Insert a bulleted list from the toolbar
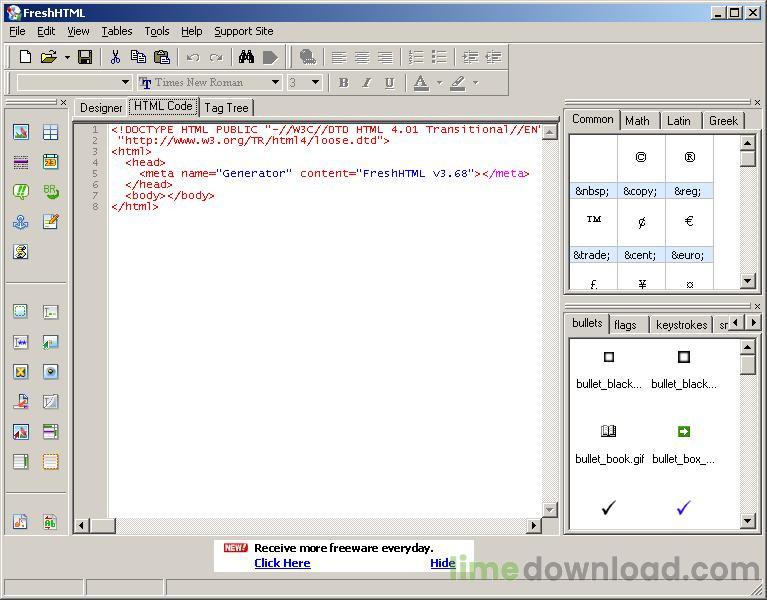767x600 pixels. point(439,57)
